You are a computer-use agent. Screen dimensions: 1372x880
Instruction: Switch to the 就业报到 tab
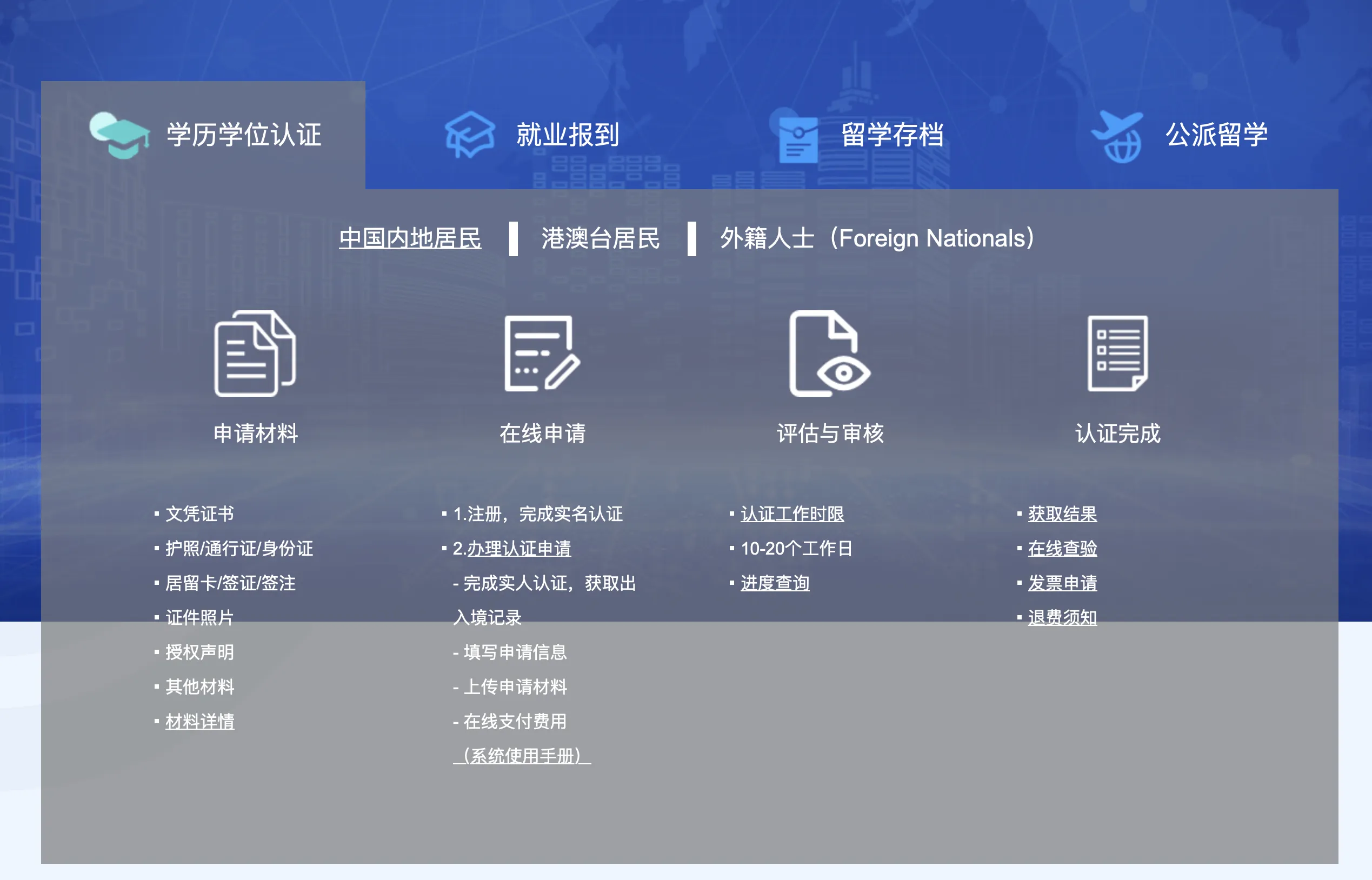567,136
